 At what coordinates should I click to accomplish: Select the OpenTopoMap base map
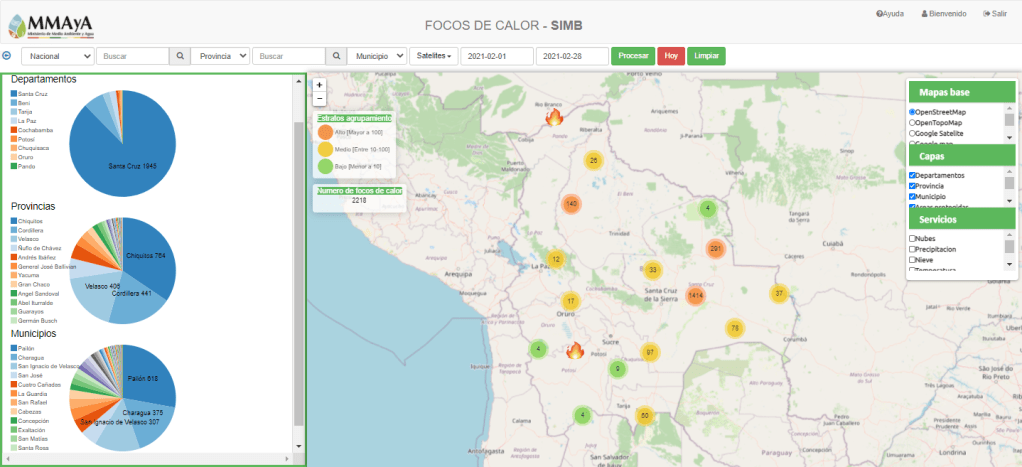click(x=912, y=122)
